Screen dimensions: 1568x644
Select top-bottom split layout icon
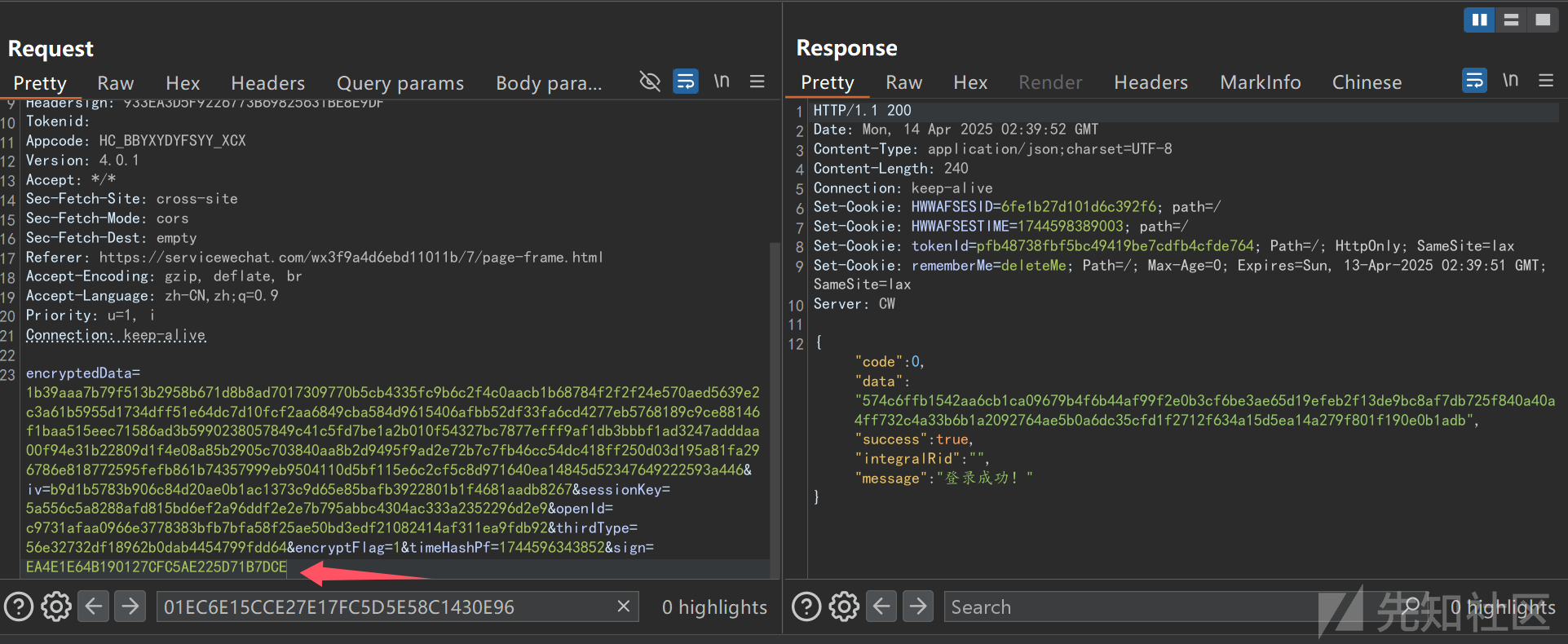pyautogui.click(x=1511, y=20)
